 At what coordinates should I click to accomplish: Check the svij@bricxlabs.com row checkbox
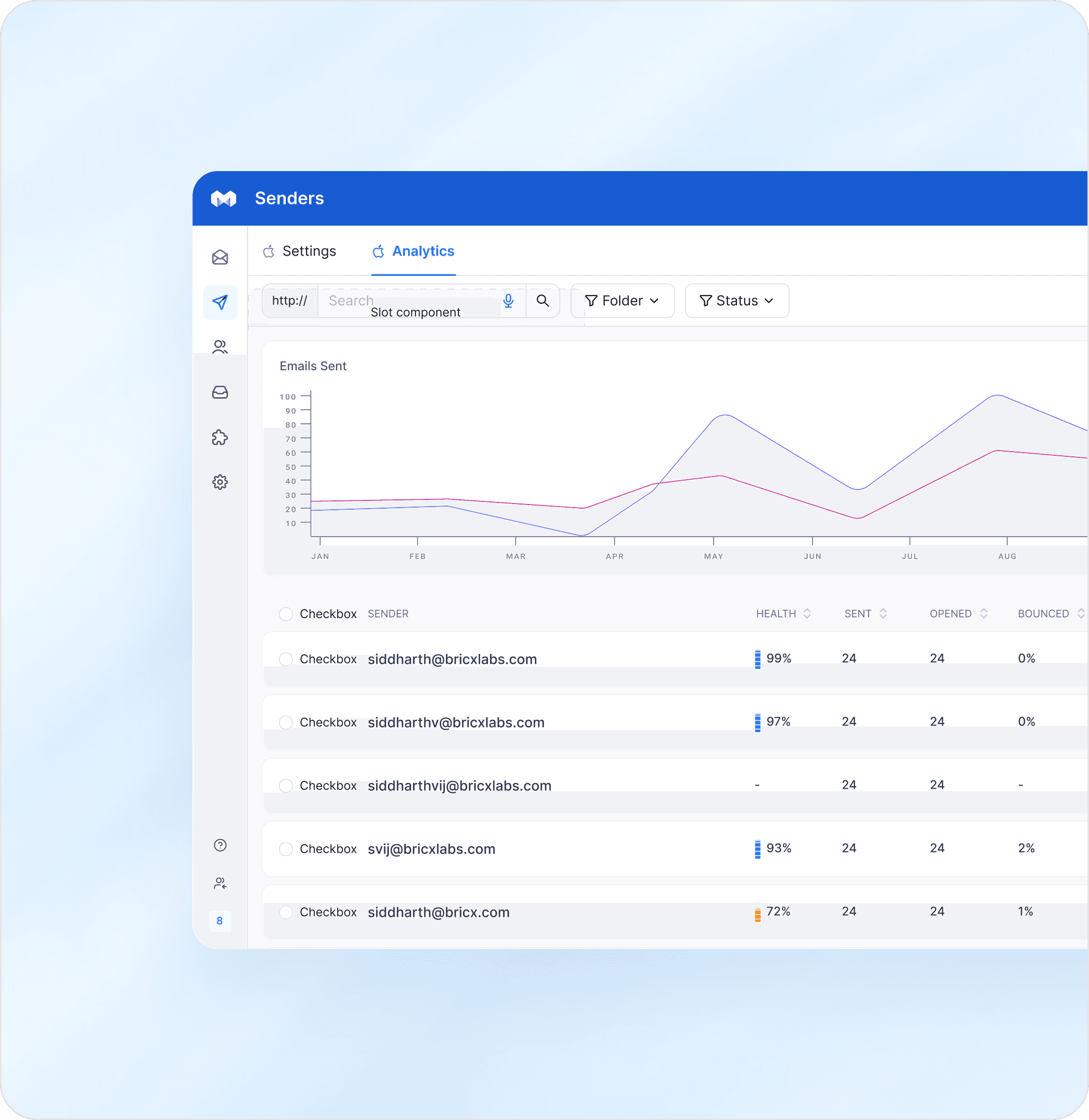[x=286, y=849]
